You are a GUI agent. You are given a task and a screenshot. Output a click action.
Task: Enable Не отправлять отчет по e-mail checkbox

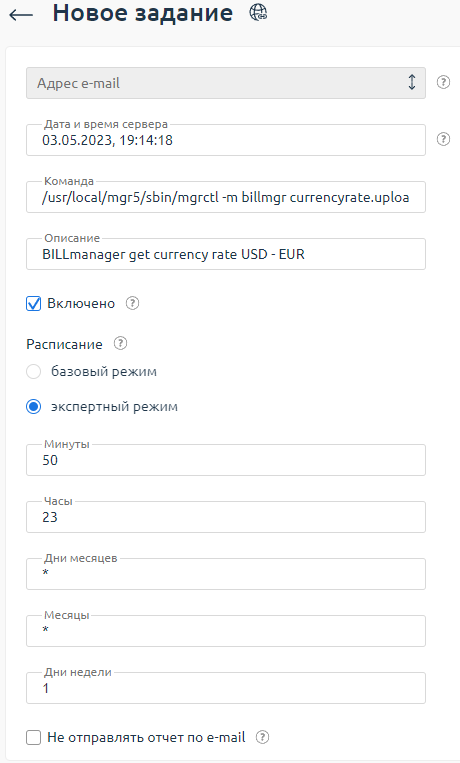(34, 738)
